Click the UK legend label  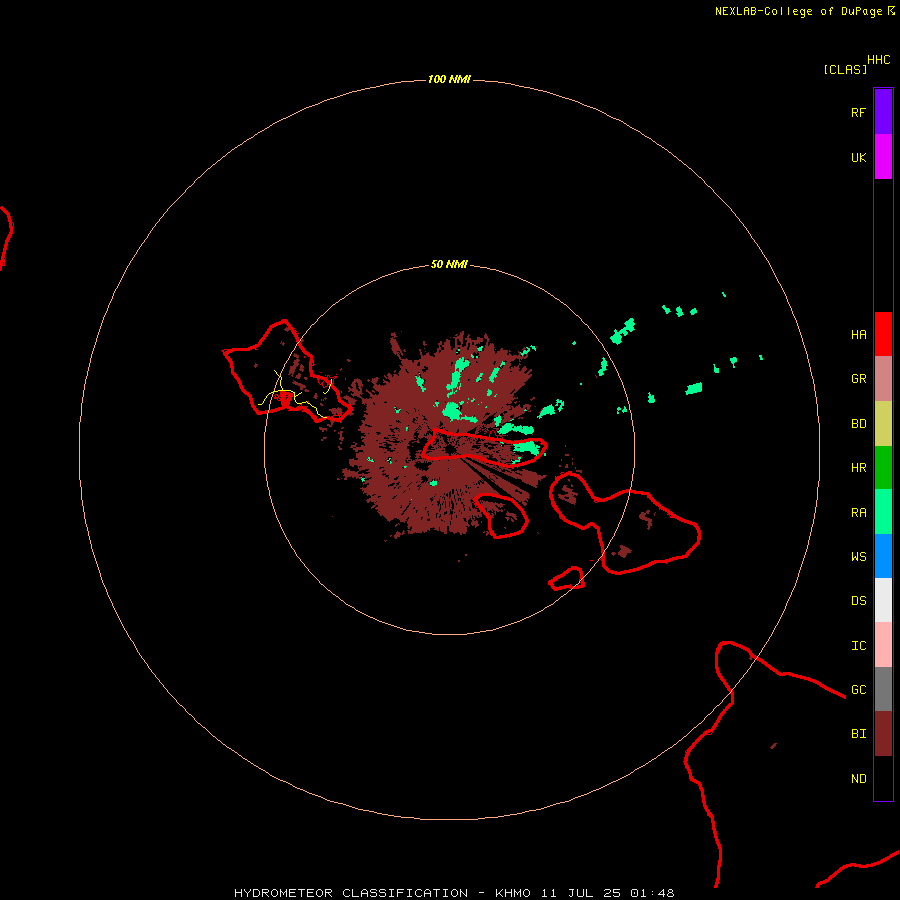(858, 157)
